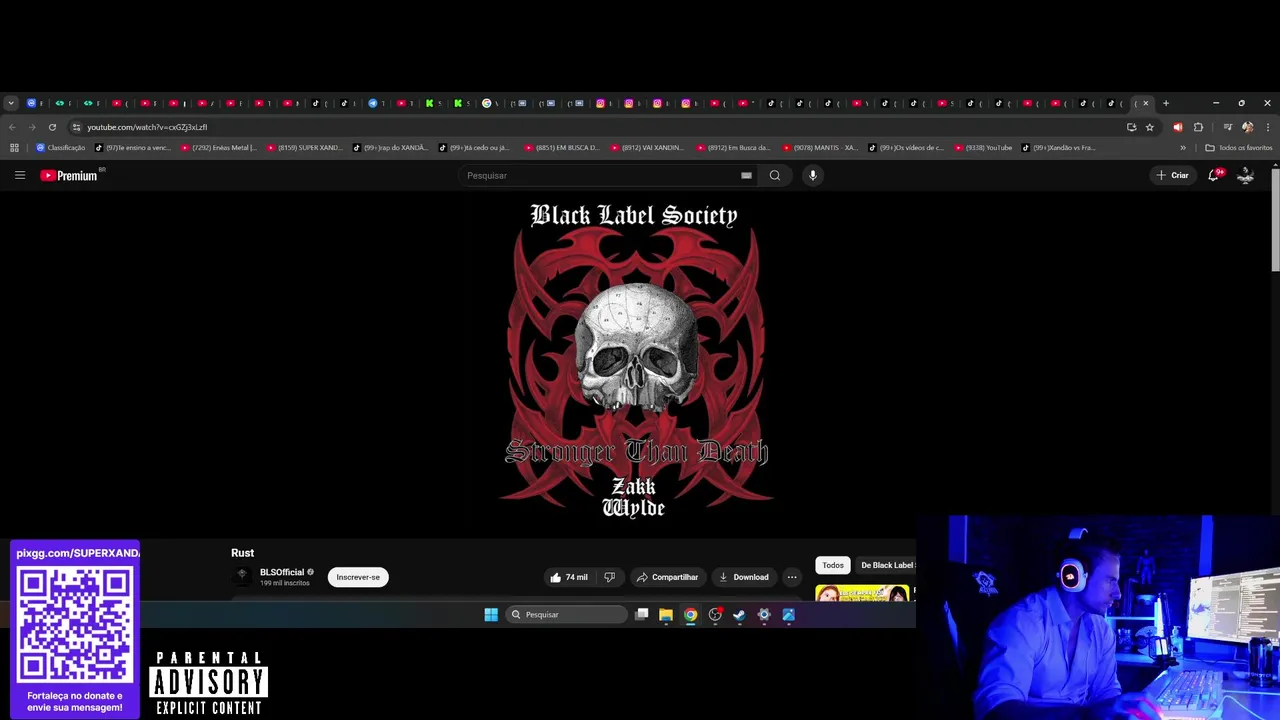The image size is (1280, 720).
Task: Open the first recommended video thumbnail
Action: point(862,593)
